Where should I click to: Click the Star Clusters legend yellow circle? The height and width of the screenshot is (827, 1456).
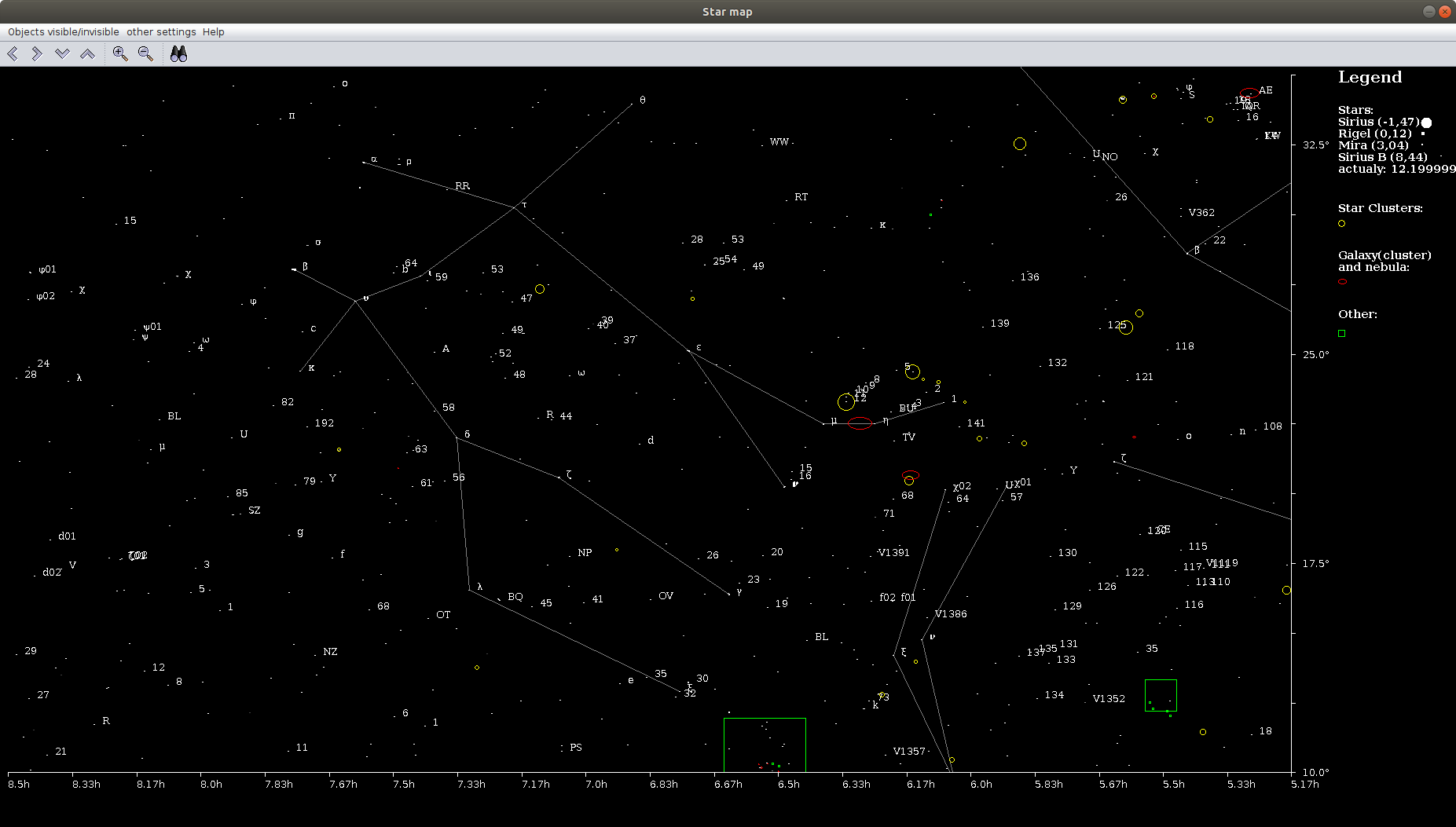tap(1341, 224)
